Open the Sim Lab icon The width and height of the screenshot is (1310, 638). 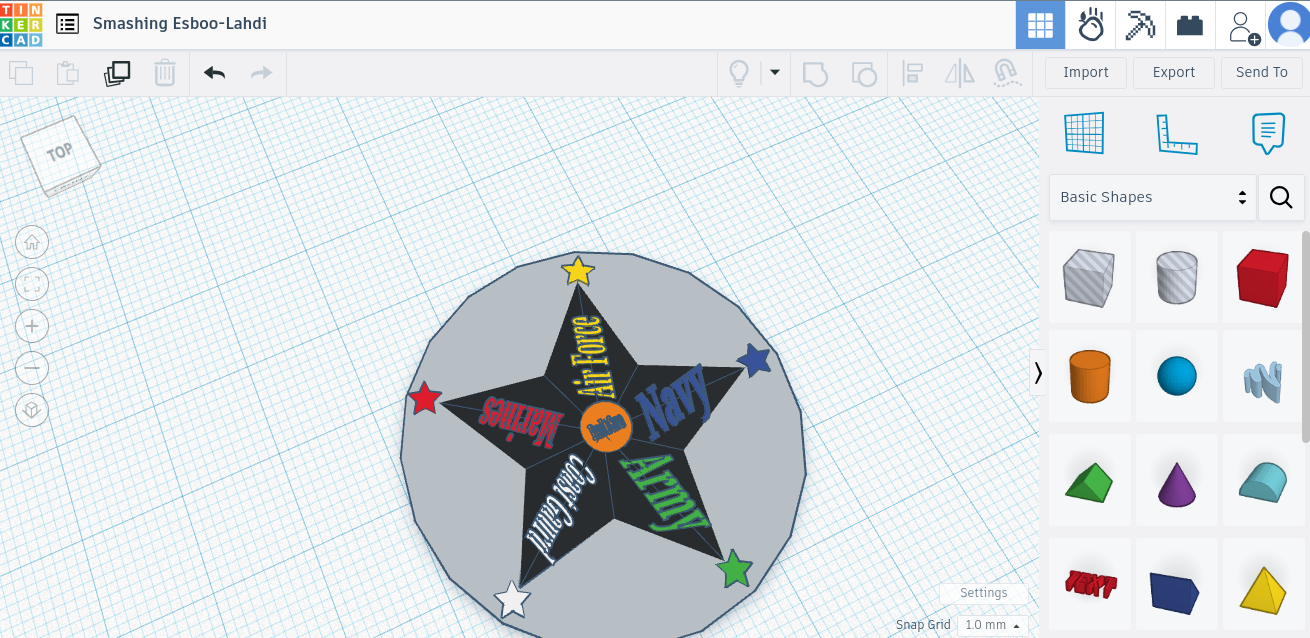point(1090,25)
